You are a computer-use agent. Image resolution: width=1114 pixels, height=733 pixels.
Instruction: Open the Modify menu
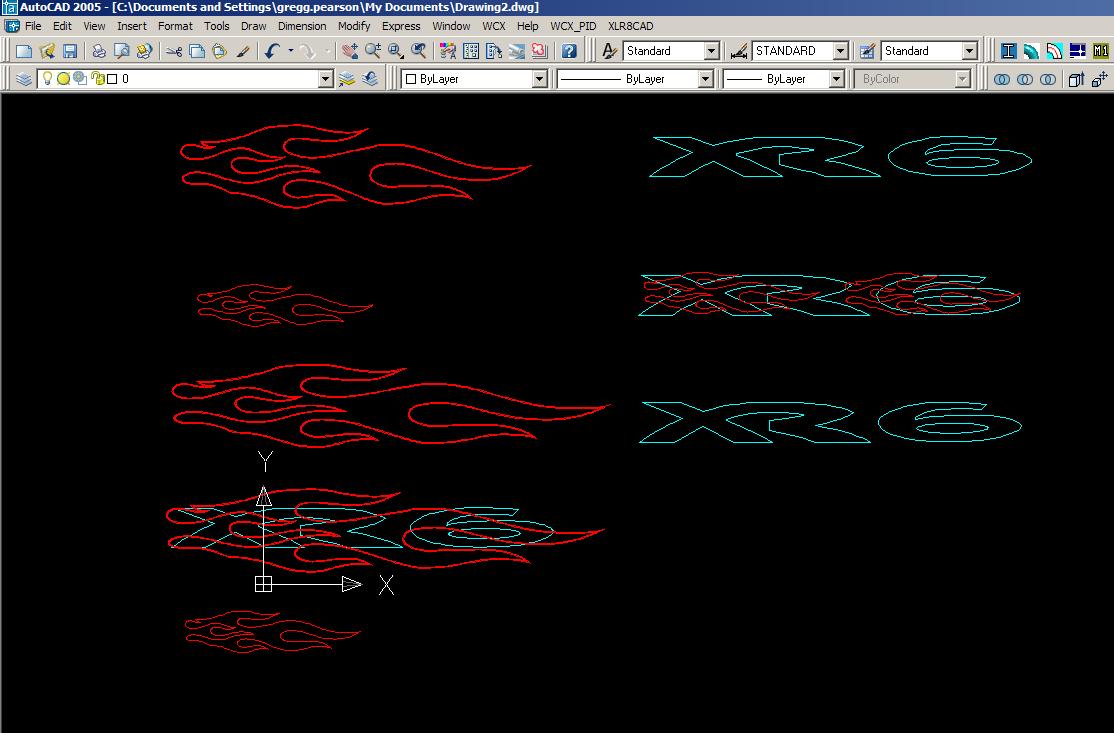354,26
